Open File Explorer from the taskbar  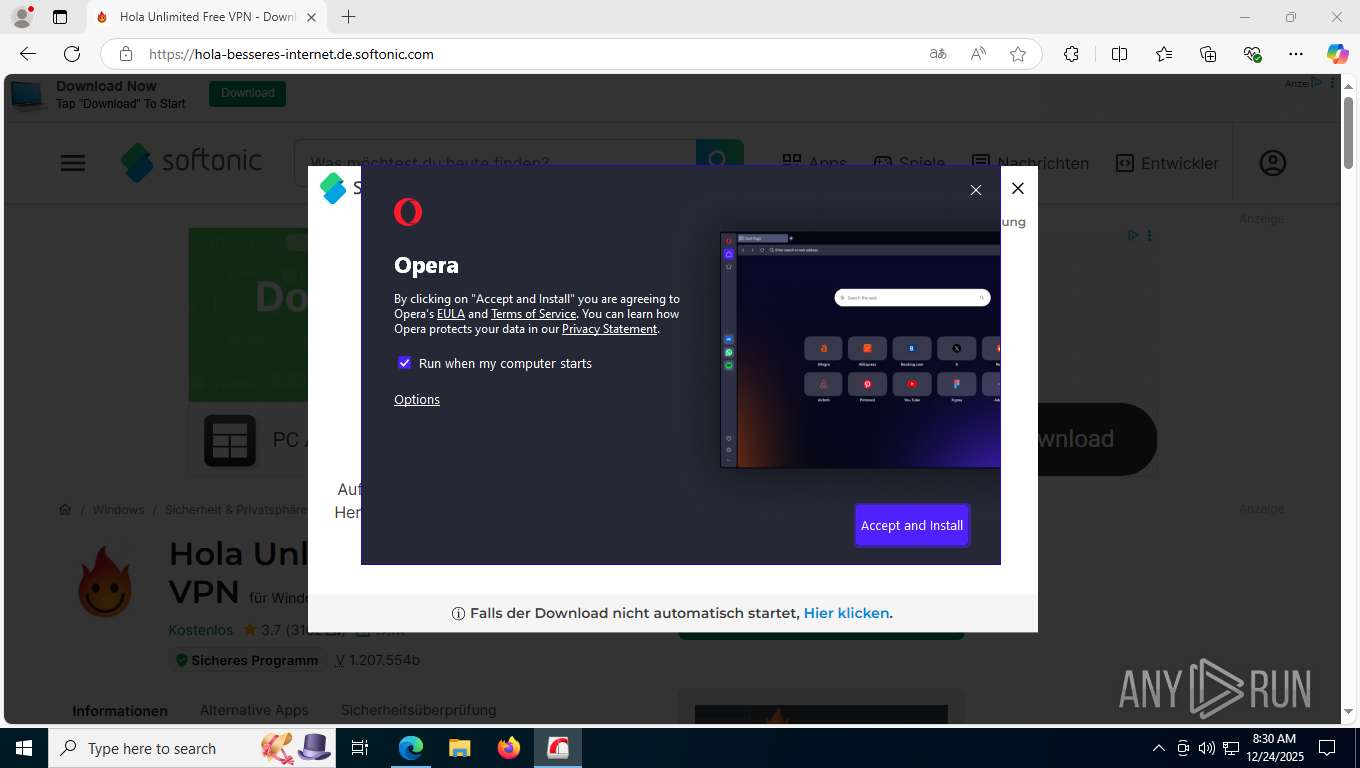tap(459, 748)
